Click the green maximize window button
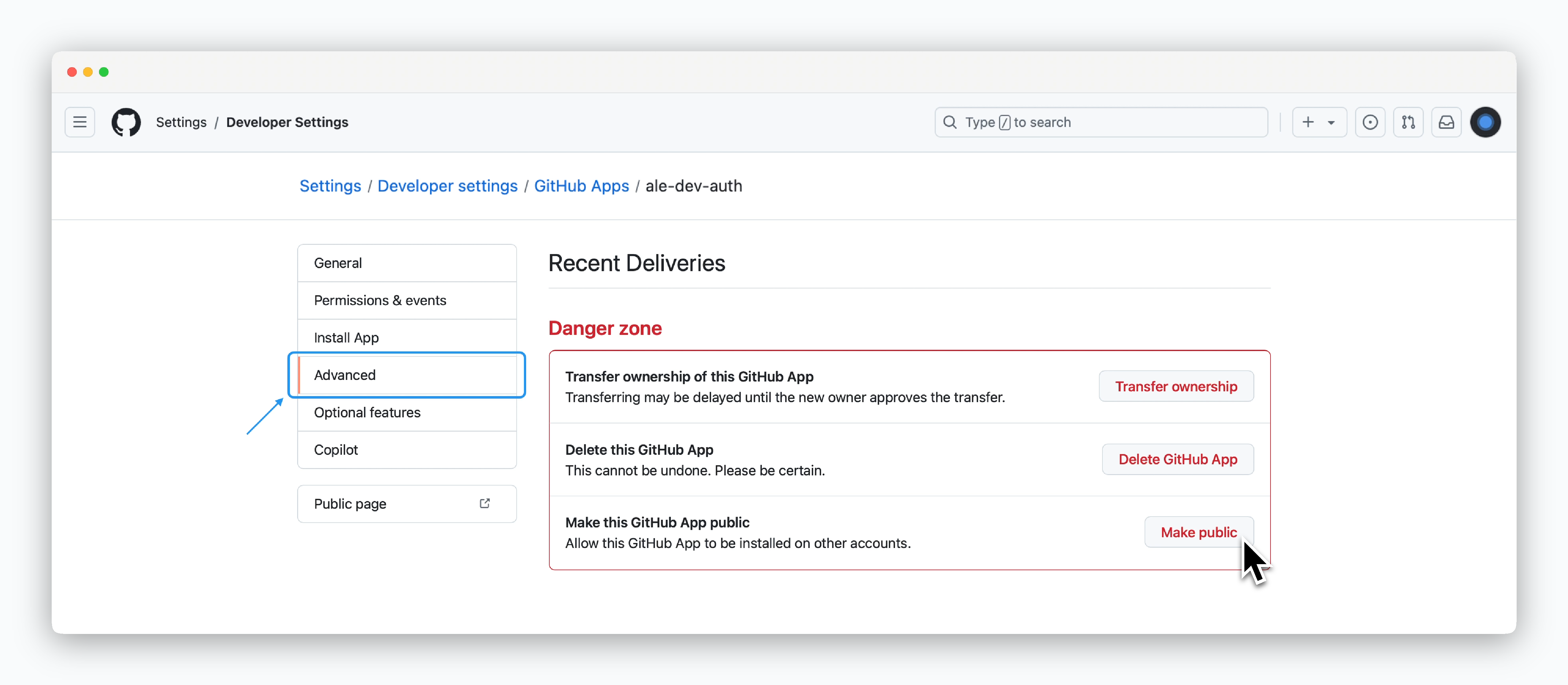 [104, 72]
